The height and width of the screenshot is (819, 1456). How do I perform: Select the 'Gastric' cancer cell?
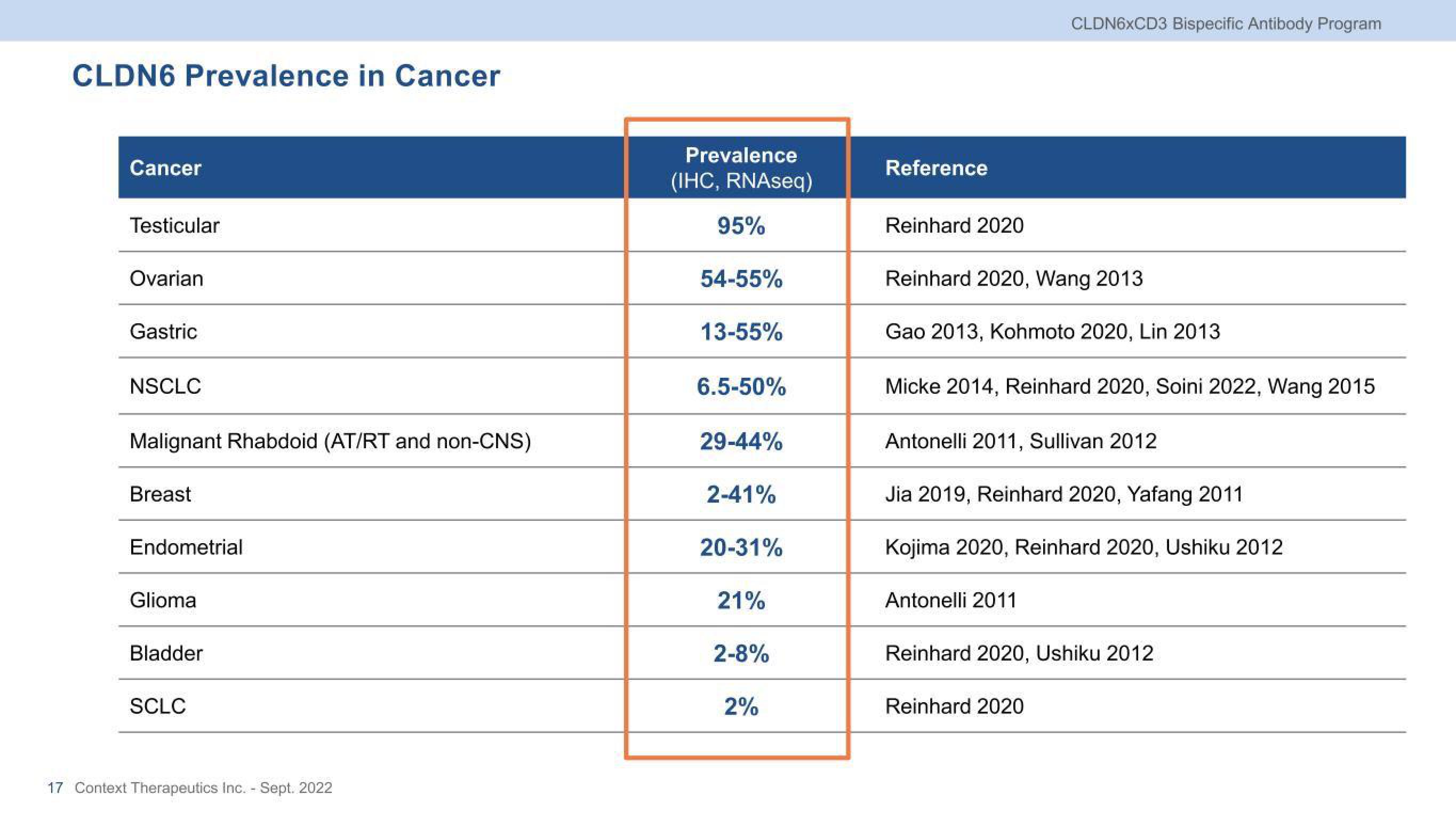pos(163,331)
